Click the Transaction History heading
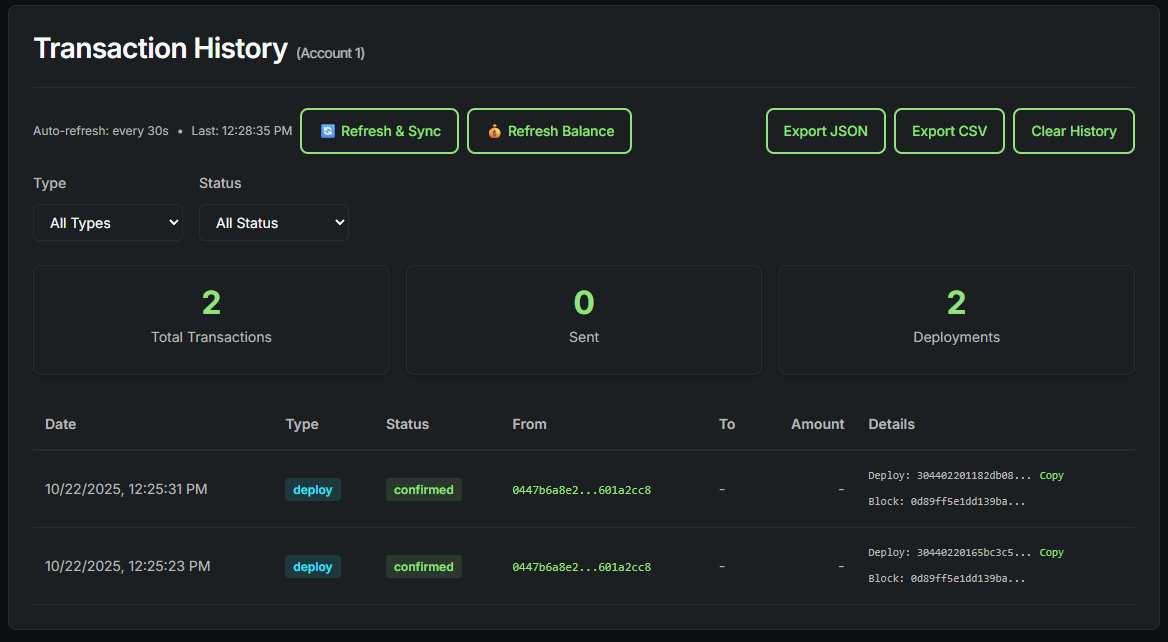 coord(160,48)
